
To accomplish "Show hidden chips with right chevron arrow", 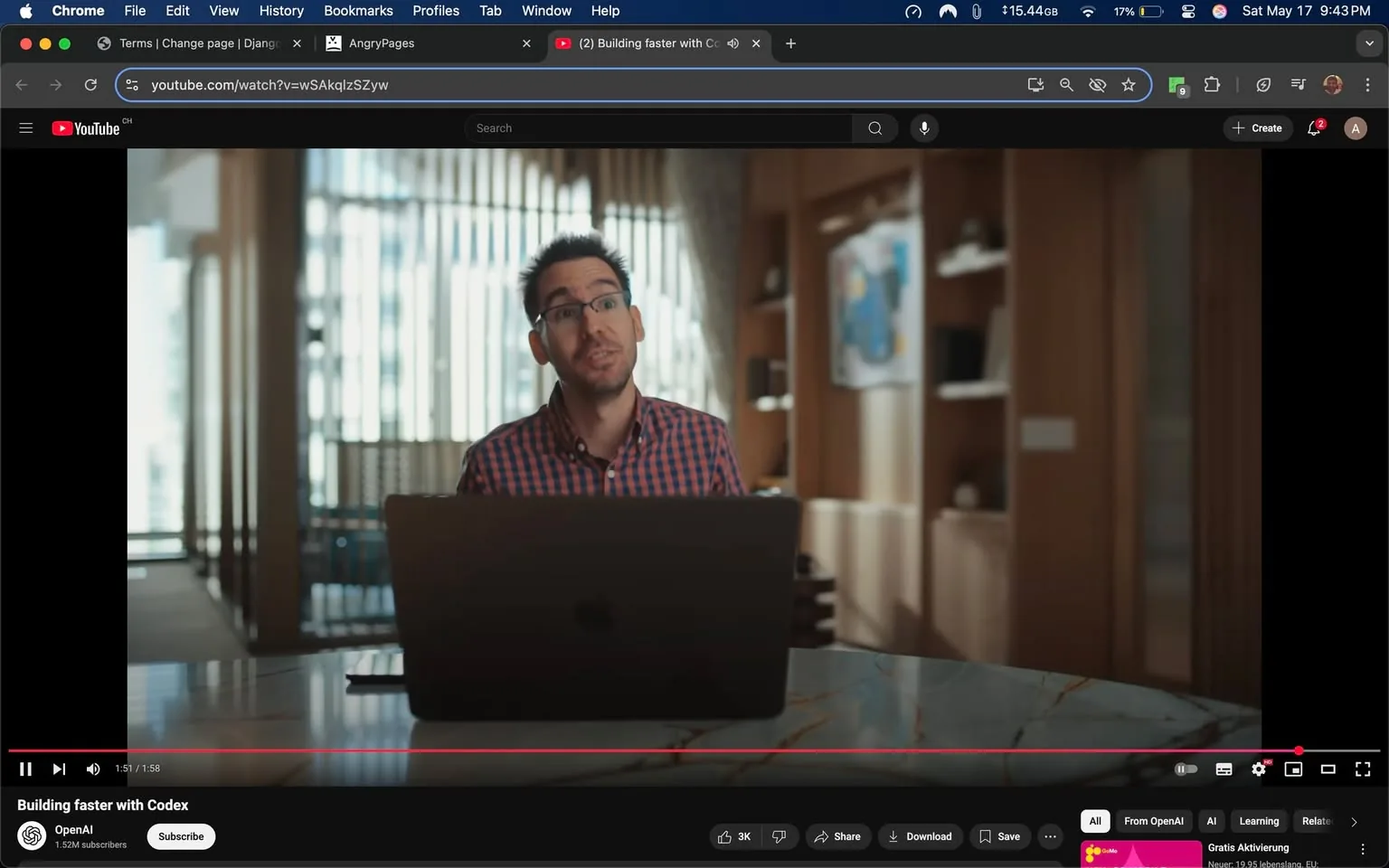I will pyautogui.click(x=1353, y=821).
